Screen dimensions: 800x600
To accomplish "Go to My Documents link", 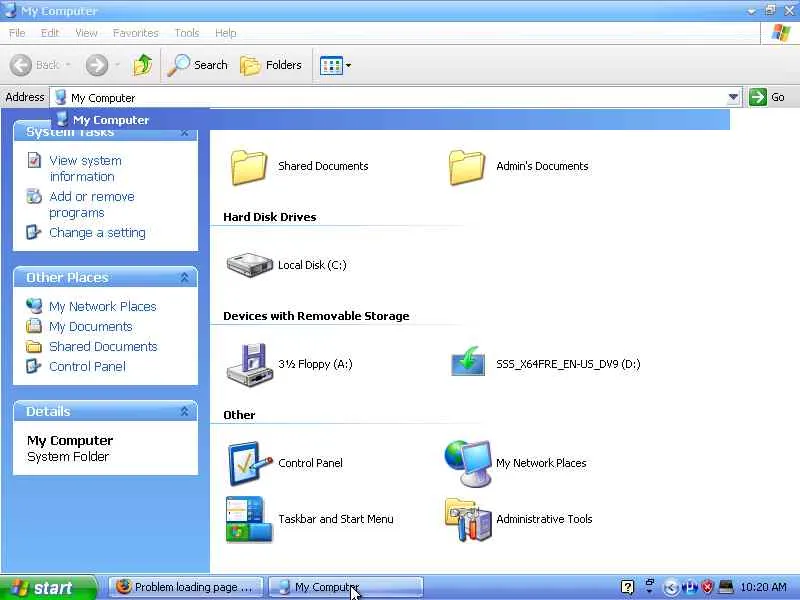I will [91, 327].
